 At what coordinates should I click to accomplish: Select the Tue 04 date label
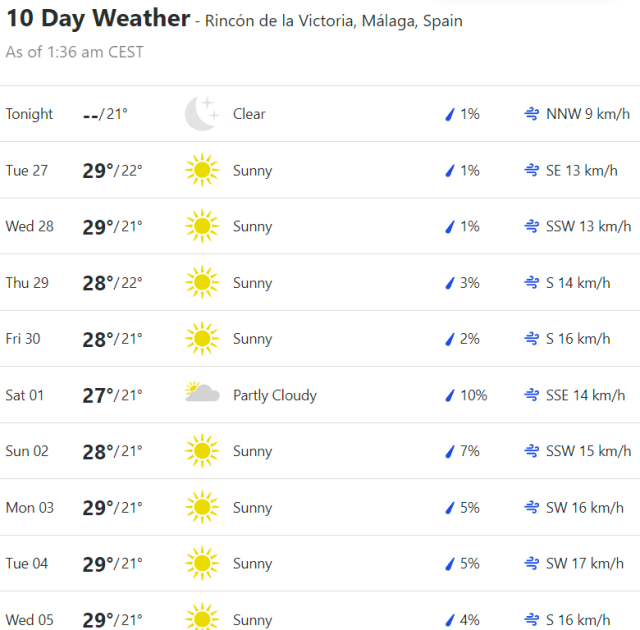[x=27, y=564]
